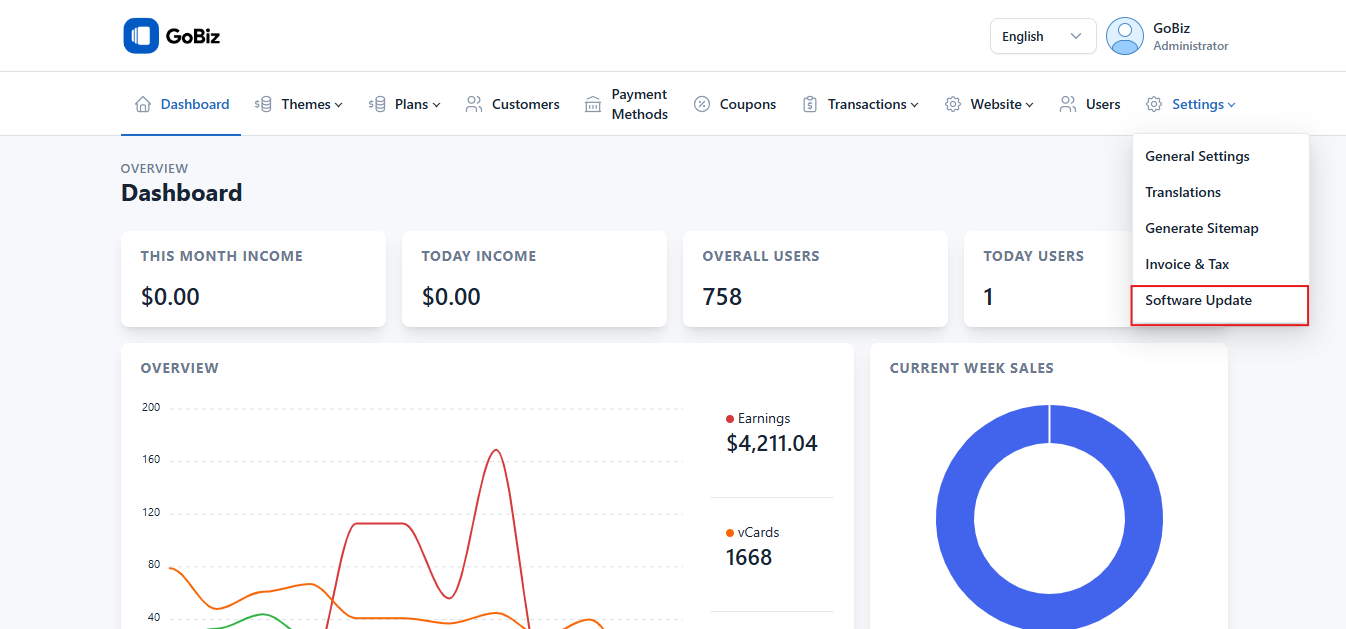Click the Dashboard home icon
Screen dimensions: 1346x629
[x=143, y=104]
